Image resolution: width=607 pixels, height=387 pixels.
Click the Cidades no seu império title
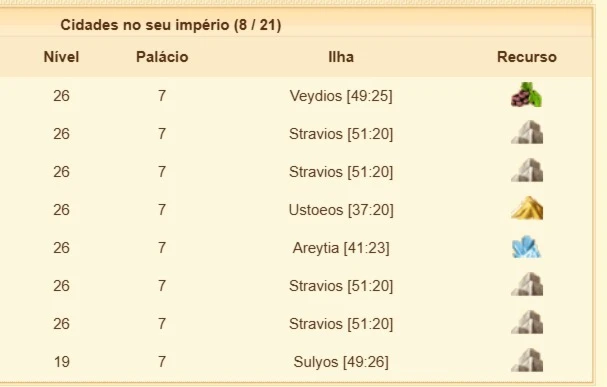[x=171, y=25]
